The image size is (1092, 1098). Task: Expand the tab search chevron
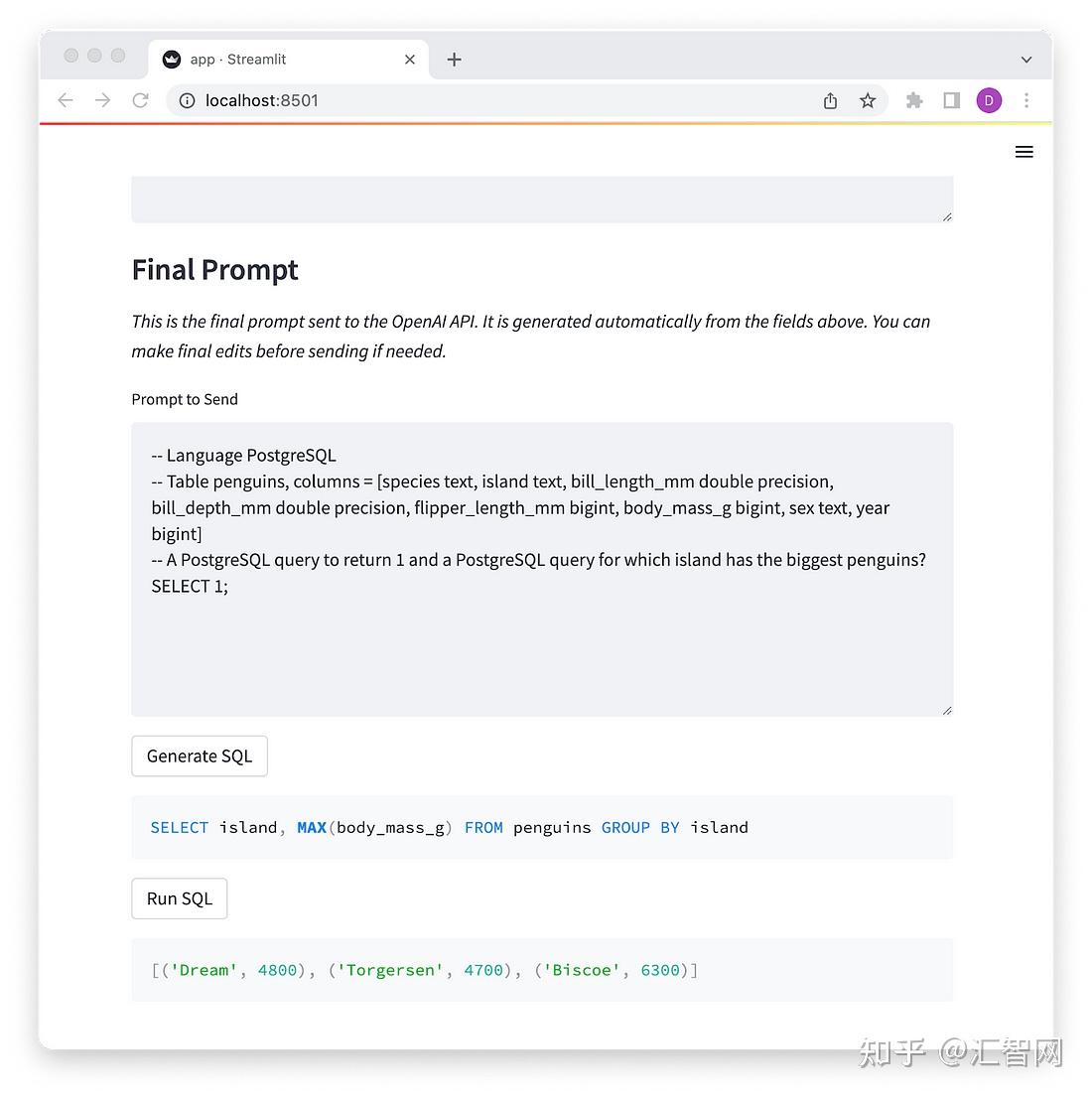click(x=1026, y=60)
